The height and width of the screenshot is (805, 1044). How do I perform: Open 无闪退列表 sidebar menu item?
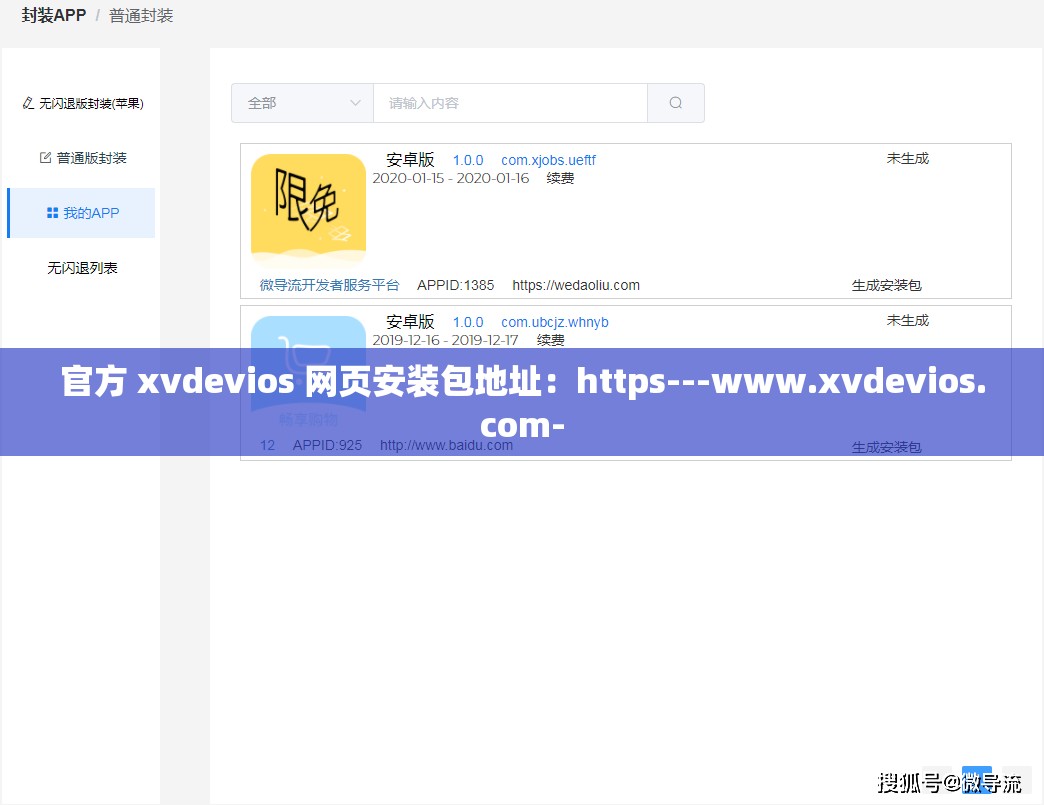tap(83, 268)
